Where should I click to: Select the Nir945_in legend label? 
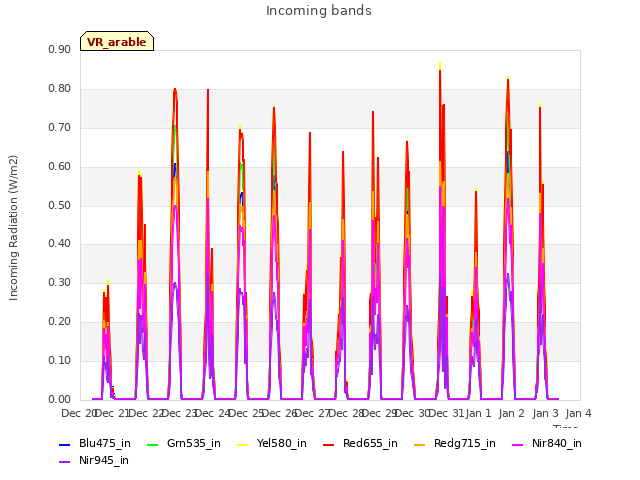pyautogui.click(x=104, y=461)
